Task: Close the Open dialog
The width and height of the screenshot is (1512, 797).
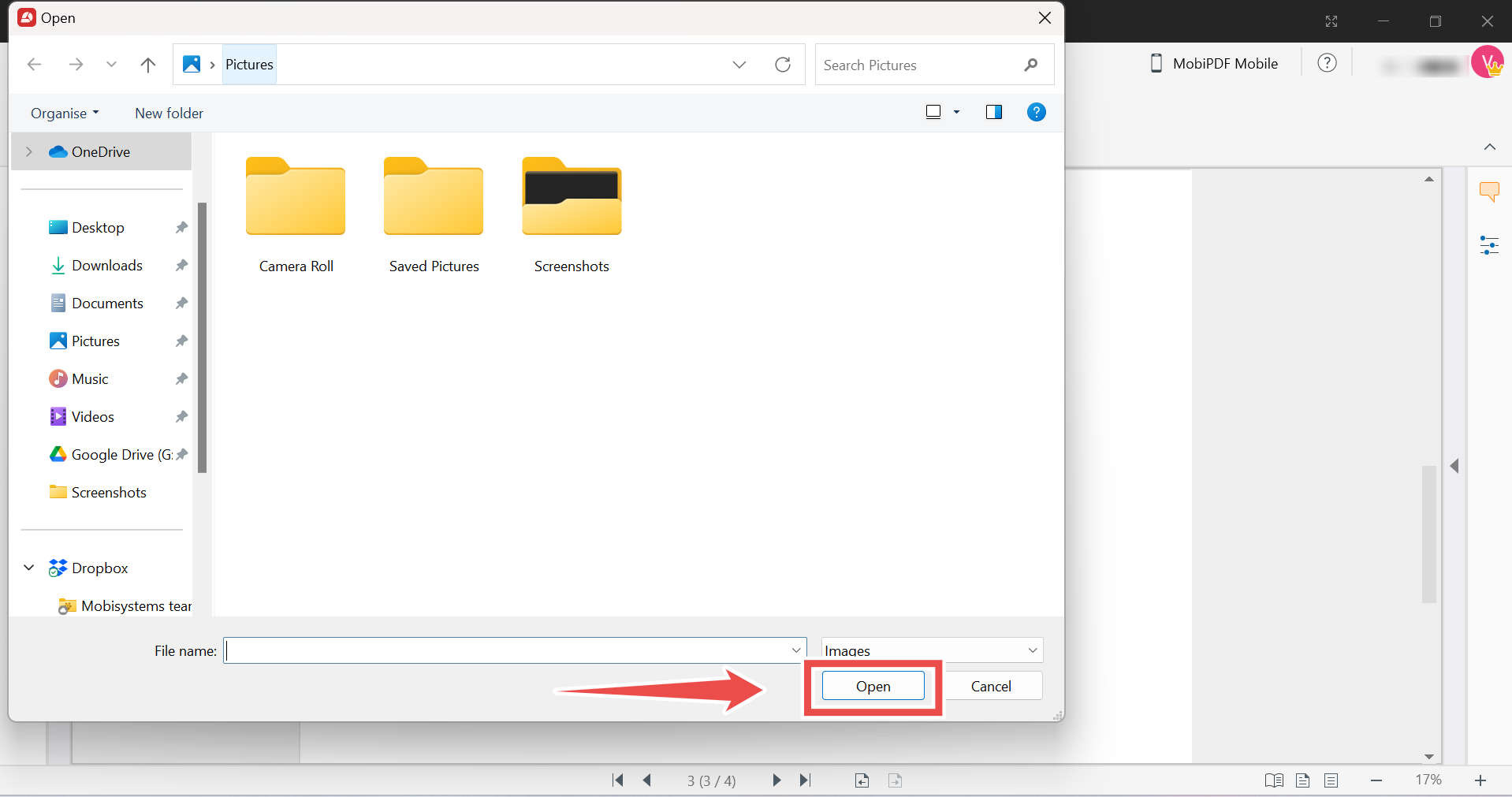Action: tap(1045, 17)
